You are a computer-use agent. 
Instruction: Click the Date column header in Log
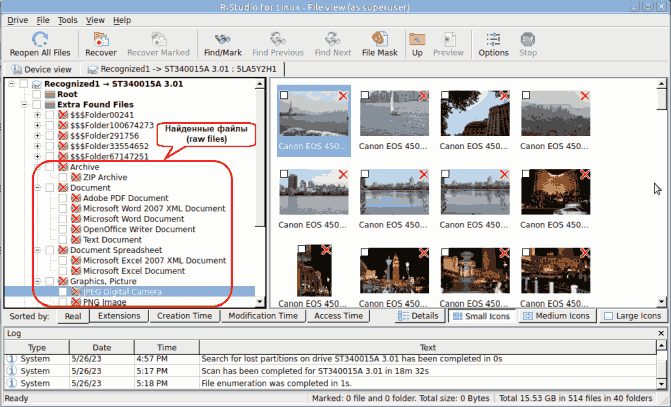point(102,348)
